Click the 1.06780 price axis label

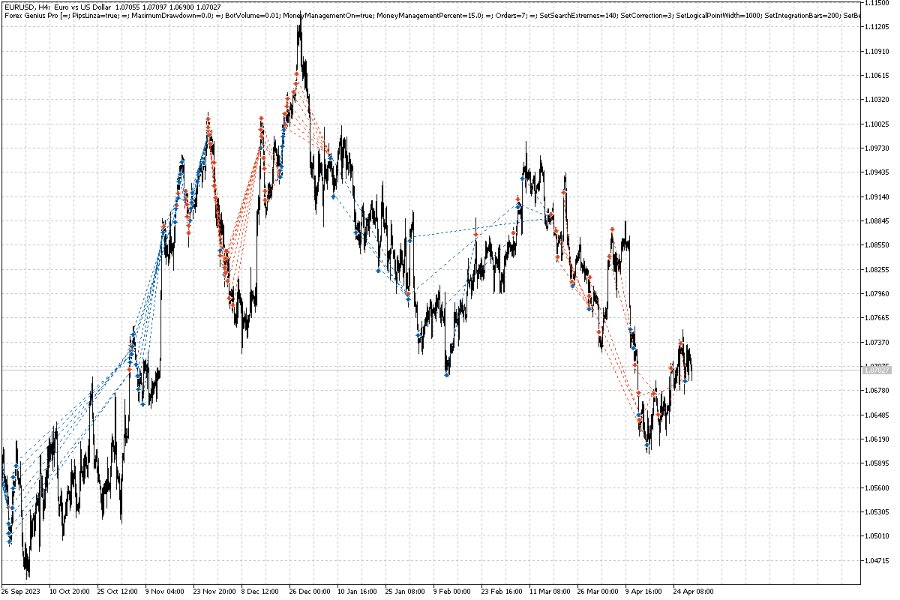click(x=876, y=391)
